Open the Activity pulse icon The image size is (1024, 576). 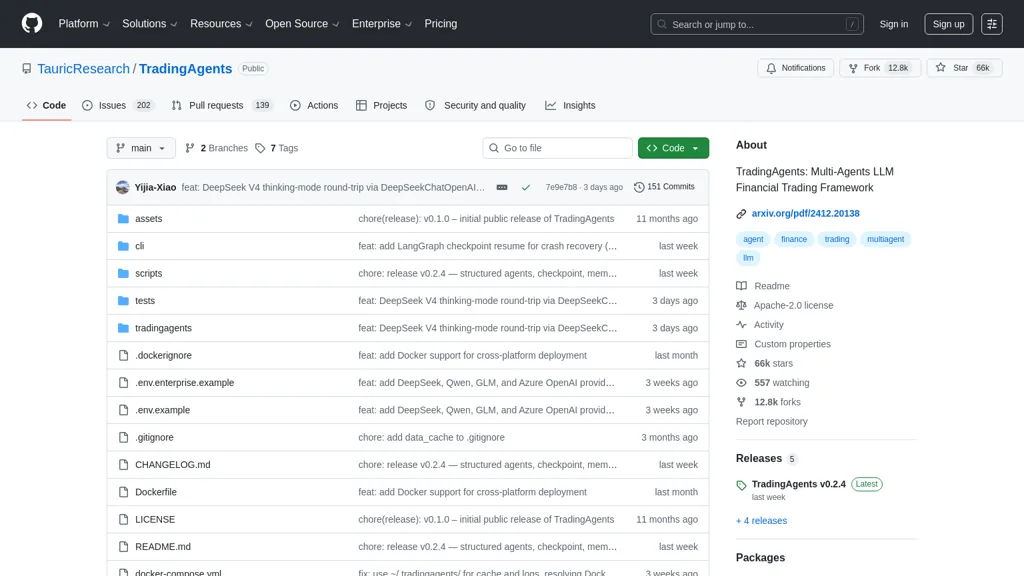coord(741,325)
